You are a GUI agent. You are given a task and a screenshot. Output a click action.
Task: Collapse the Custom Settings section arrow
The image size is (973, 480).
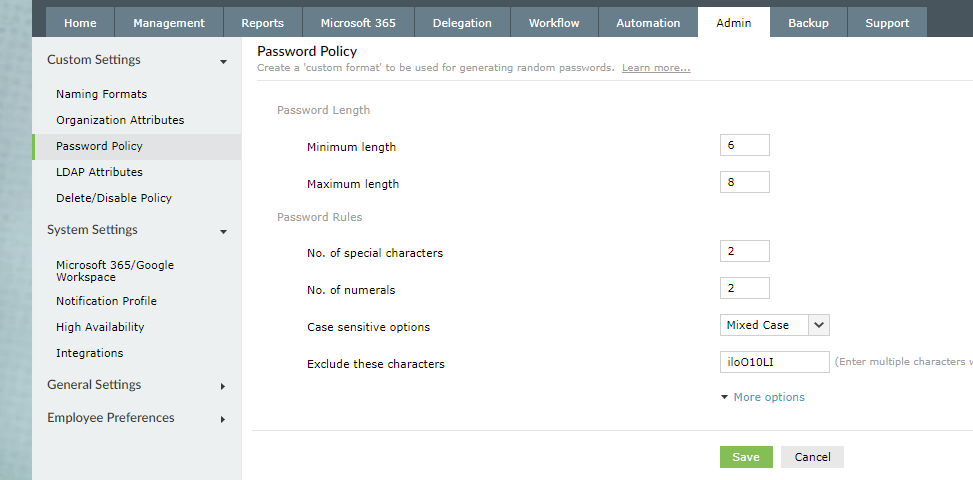pyautogui.click(x=223, y=62)
